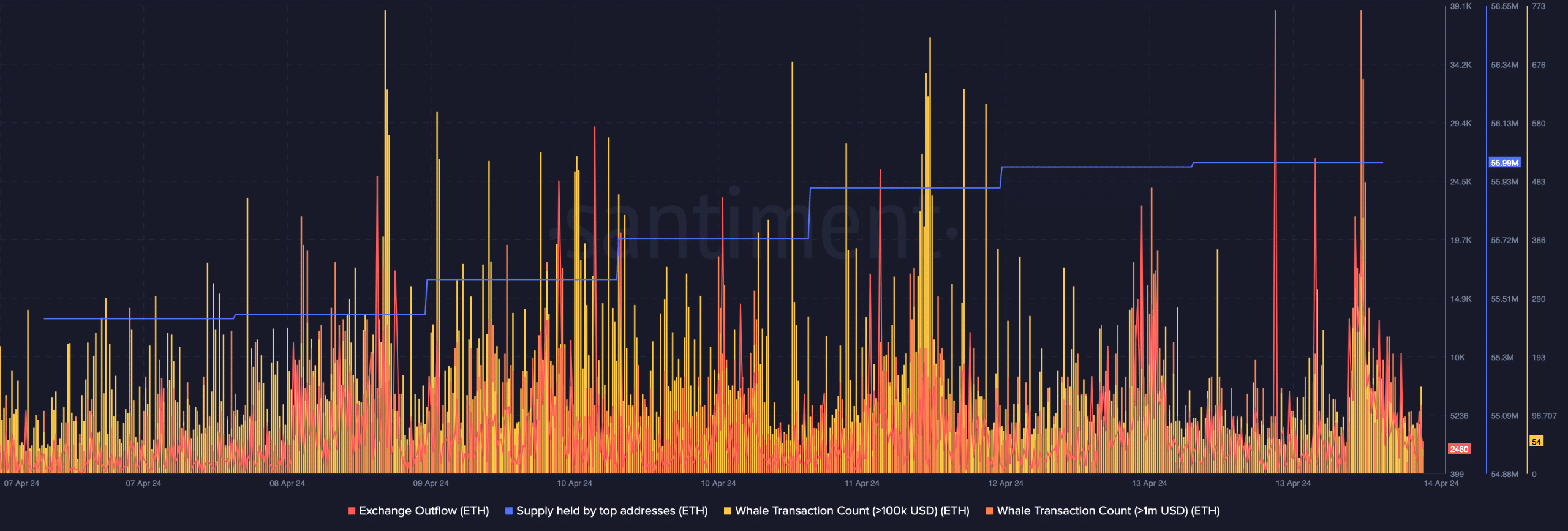This screenshot has height=531, width=1568.
Task: Select the 12 Apr 24 date label
Action: click(1006, 483)
